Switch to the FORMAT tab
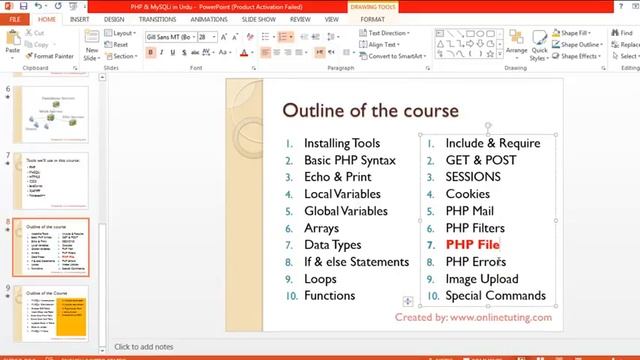 372,19
